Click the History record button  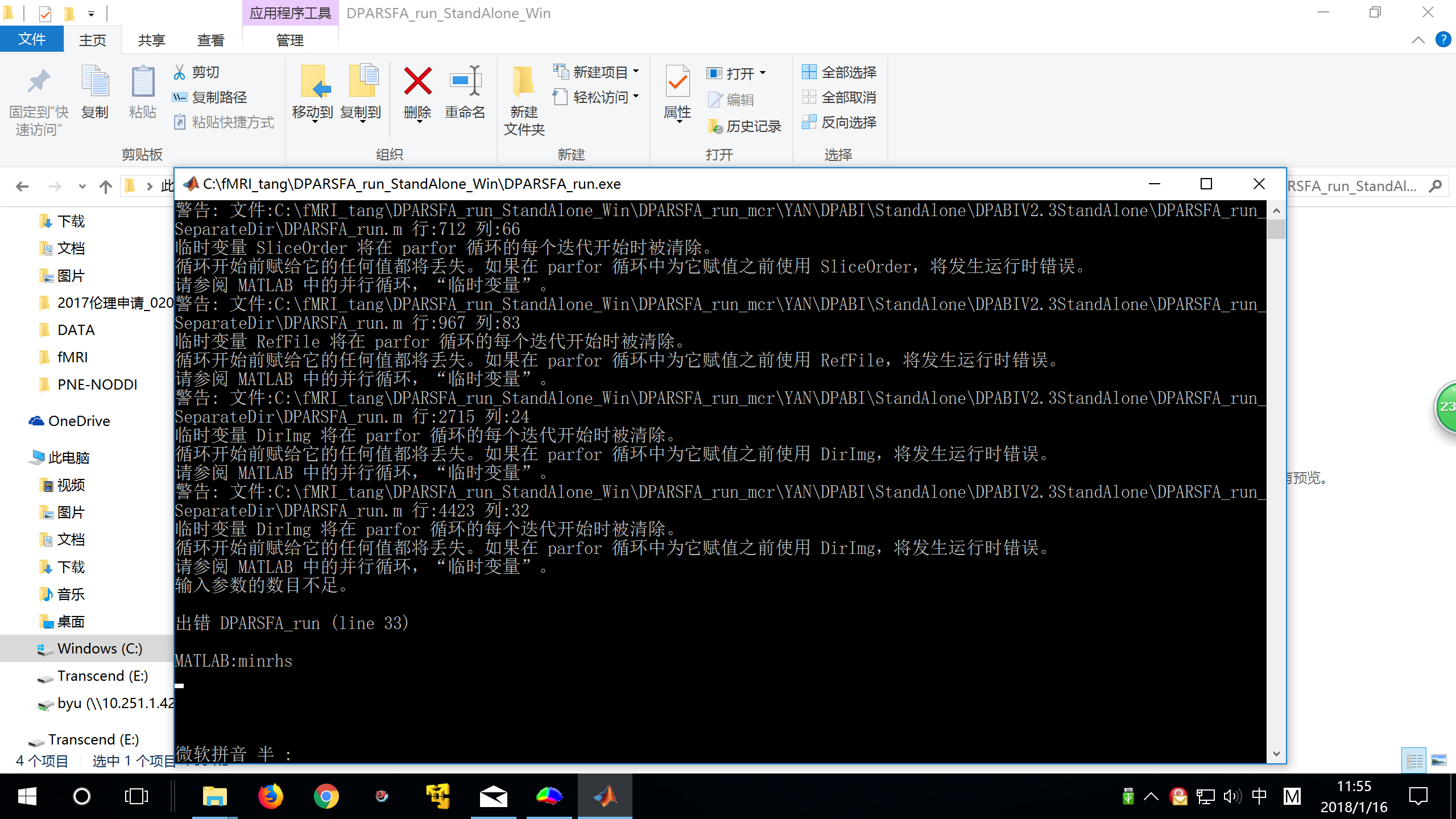744,126
